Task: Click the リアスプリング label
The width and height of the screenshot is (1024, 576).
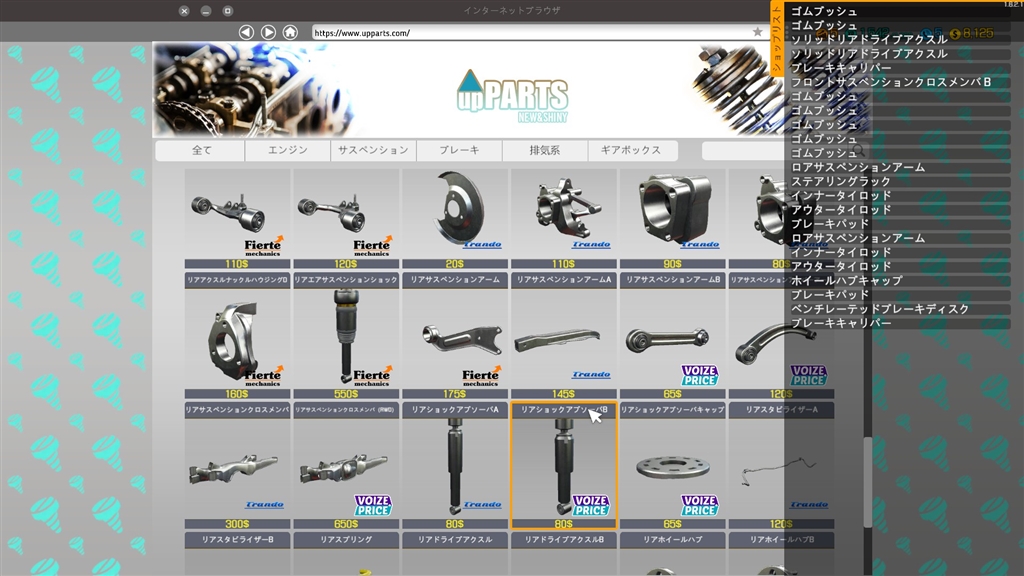Action: coord(346,540)
